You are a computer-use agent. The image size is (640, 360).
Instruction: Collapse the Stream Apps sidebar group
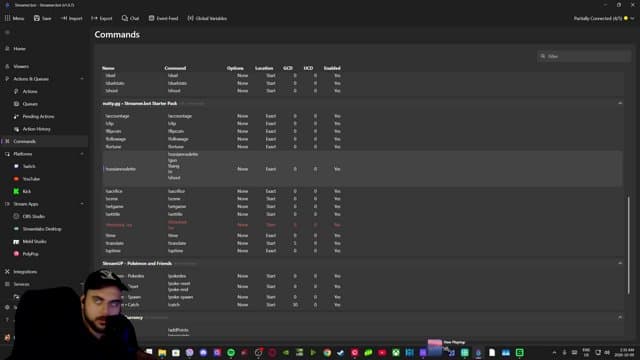tap(82, 204)
